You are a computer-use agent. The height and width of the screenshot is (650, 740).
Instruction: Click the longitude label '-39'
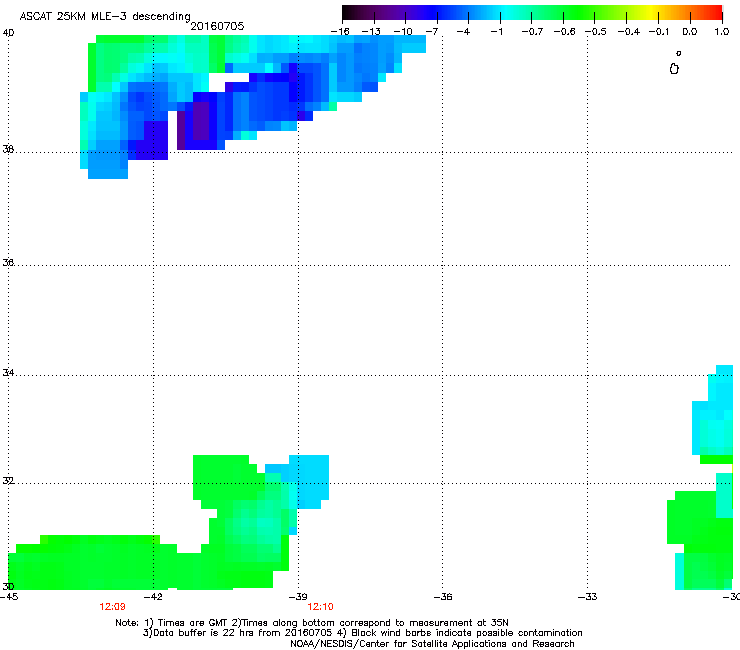click(x=298, y=597)
